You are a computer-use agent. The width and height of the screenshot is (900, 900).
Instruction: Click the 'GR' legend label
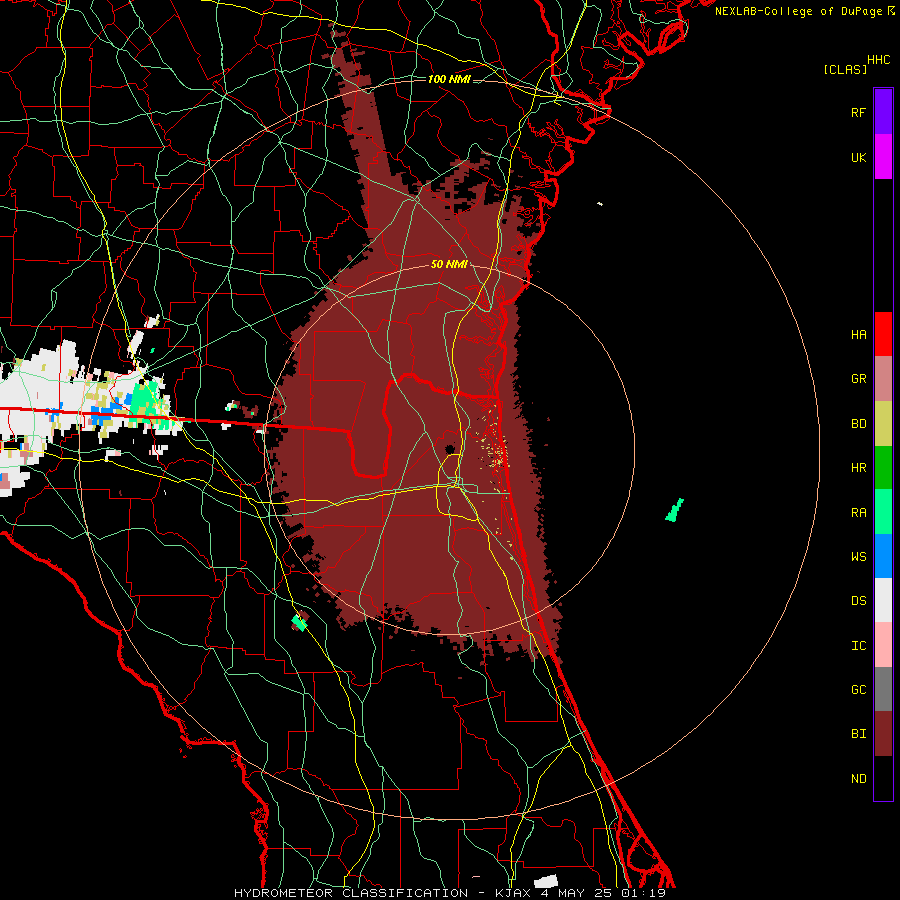858,379
